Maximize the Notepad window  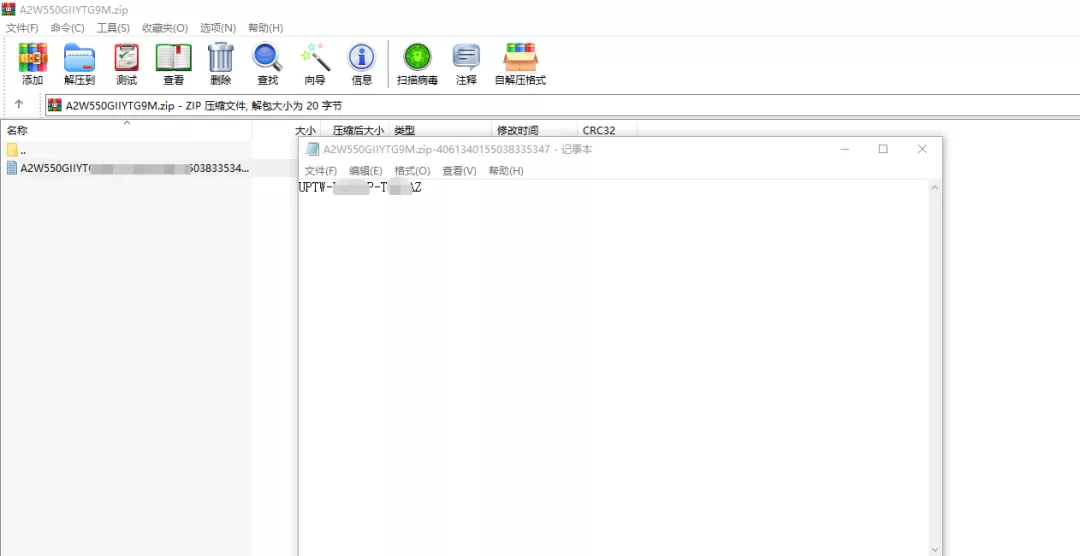coord(883,149)
